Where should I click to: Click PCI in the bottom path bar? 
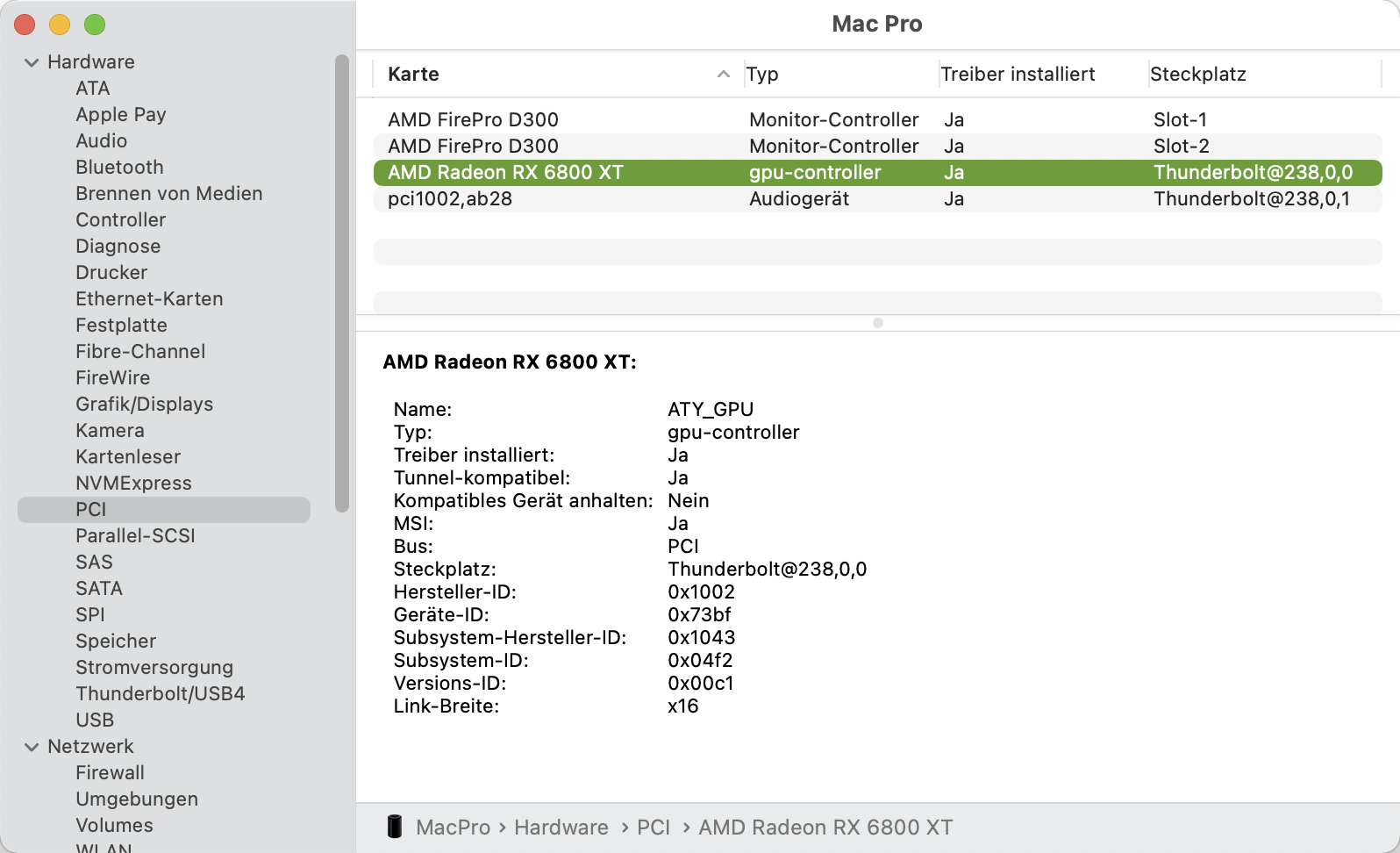[x=653, y=828]
